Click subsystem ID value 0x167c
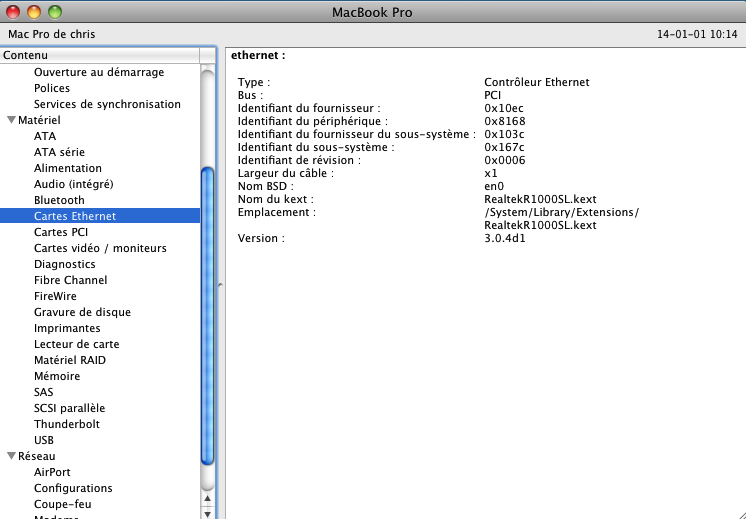Viewport: 746px width, 519px height. (504, 147)
